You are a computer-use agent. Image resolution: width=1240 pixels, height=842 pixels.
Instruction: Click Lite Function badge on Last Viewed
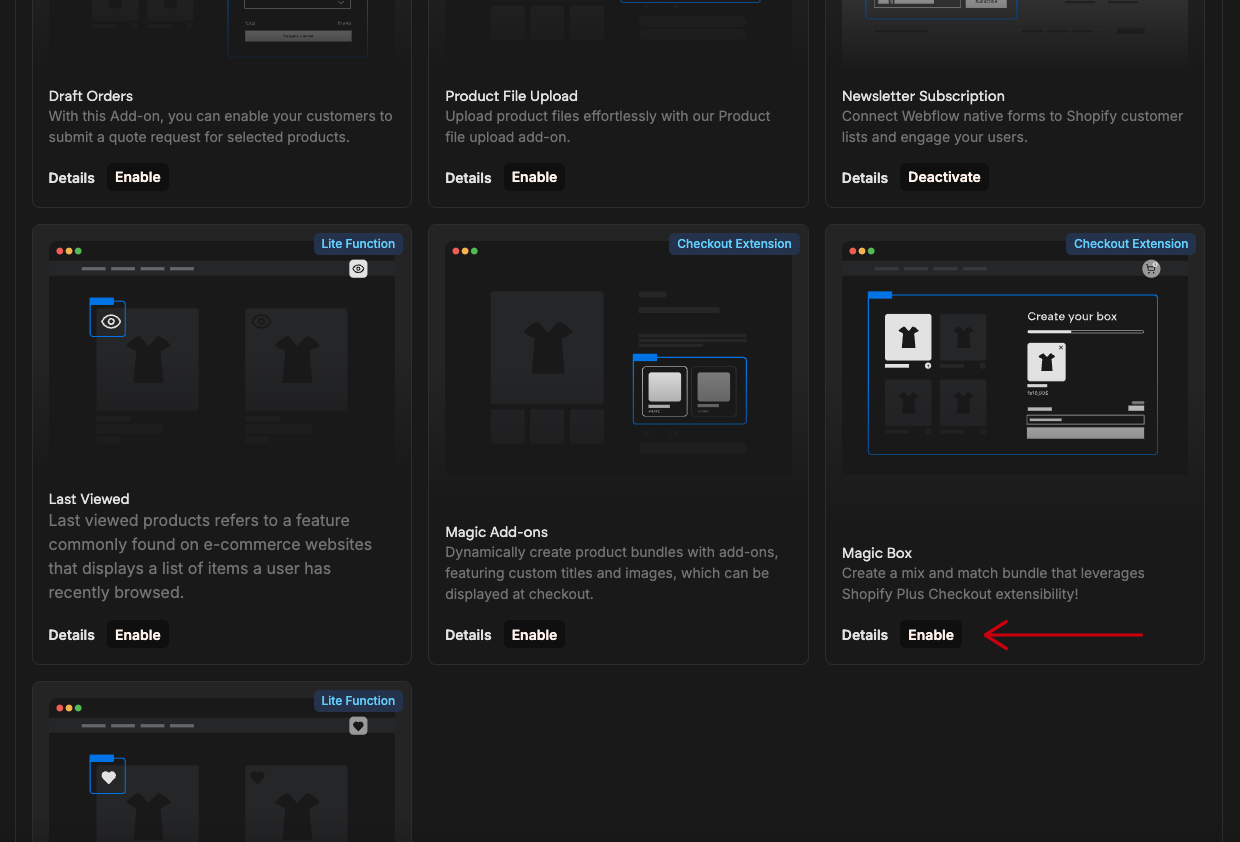(358, 244)
